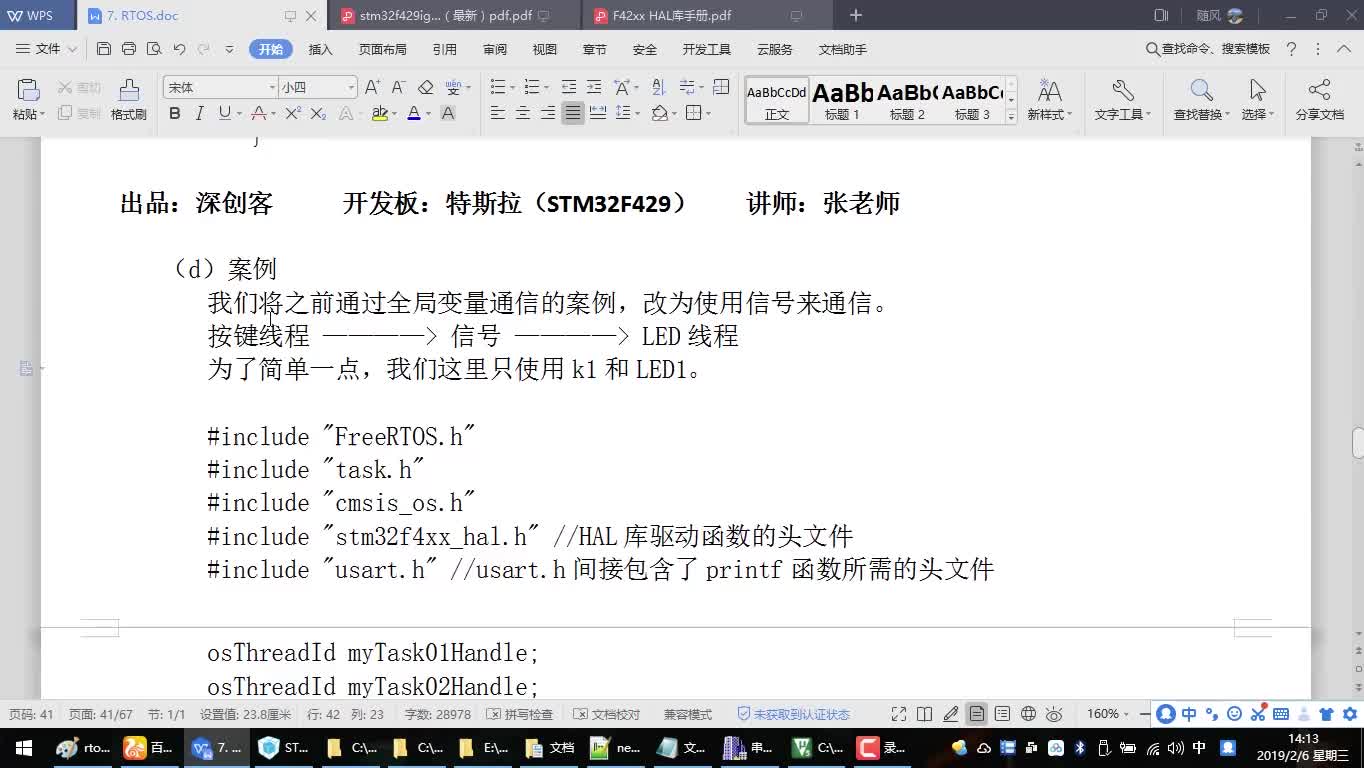Toggle Bold formatting
Screen dimensions: 1364x768
pyautogui.click(x=175, y=114)
